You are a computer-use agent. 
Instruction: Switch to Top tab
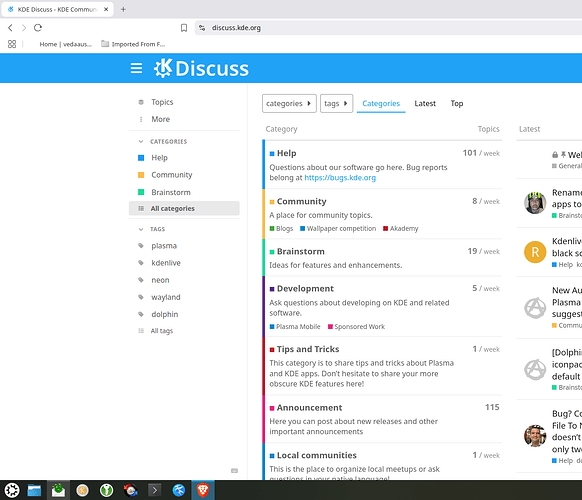click(457, 104)
